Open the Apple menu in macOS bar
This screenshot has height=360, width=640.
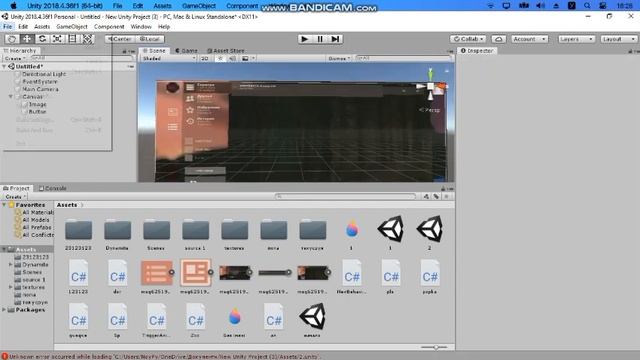[13, 6]
